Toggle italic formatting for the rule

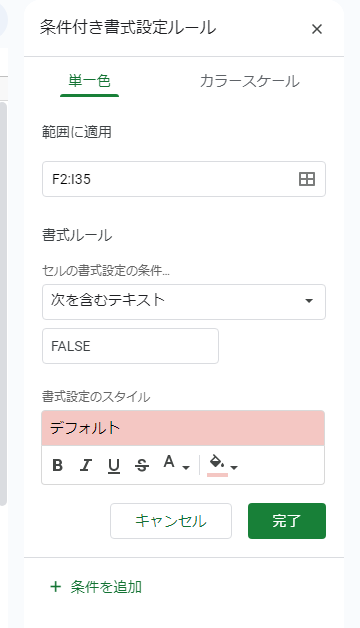[x=86, y=465]
